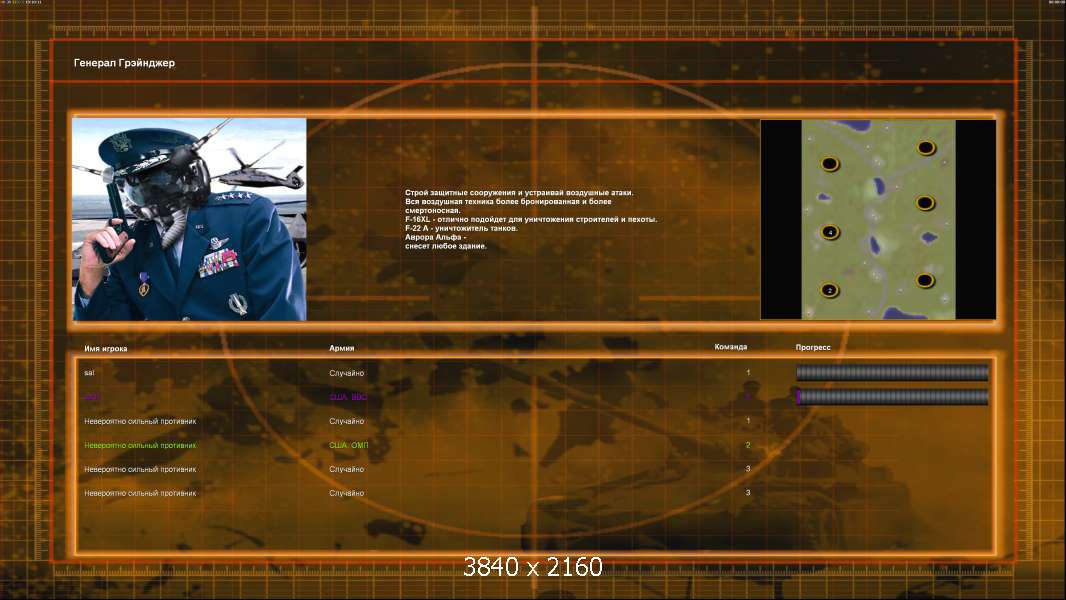
Task: Click the 'Прогресс' column header
Action: pos(813,347)
